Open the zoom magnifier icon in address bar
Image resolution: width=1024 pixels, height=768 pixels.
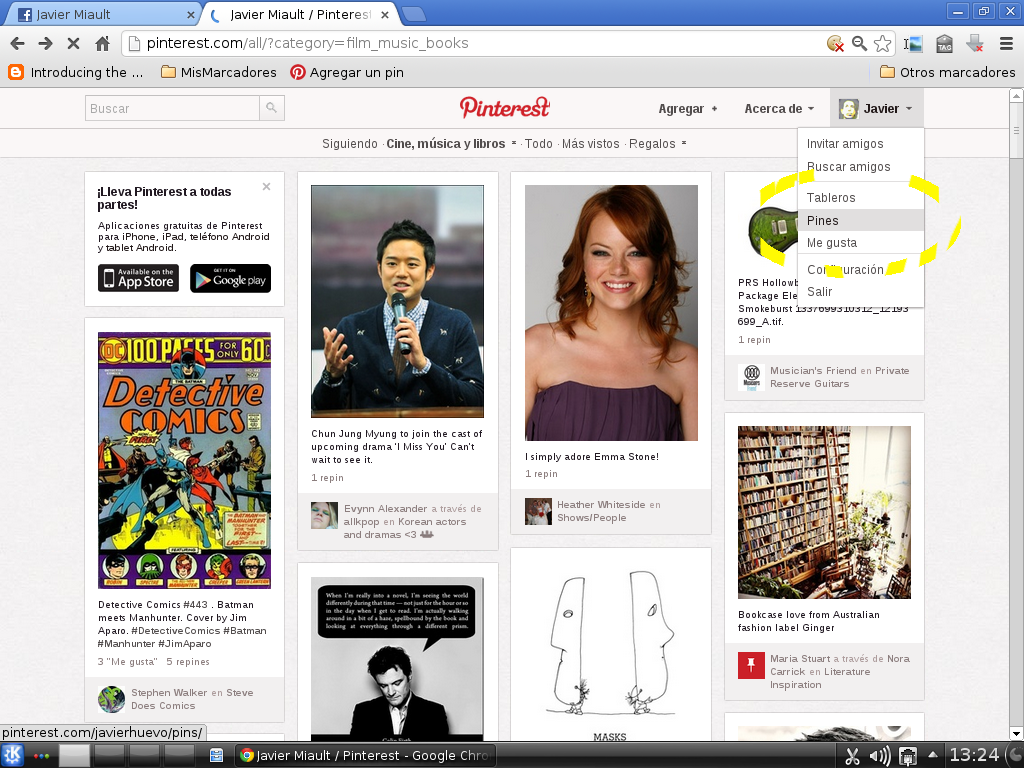(859, 44)
